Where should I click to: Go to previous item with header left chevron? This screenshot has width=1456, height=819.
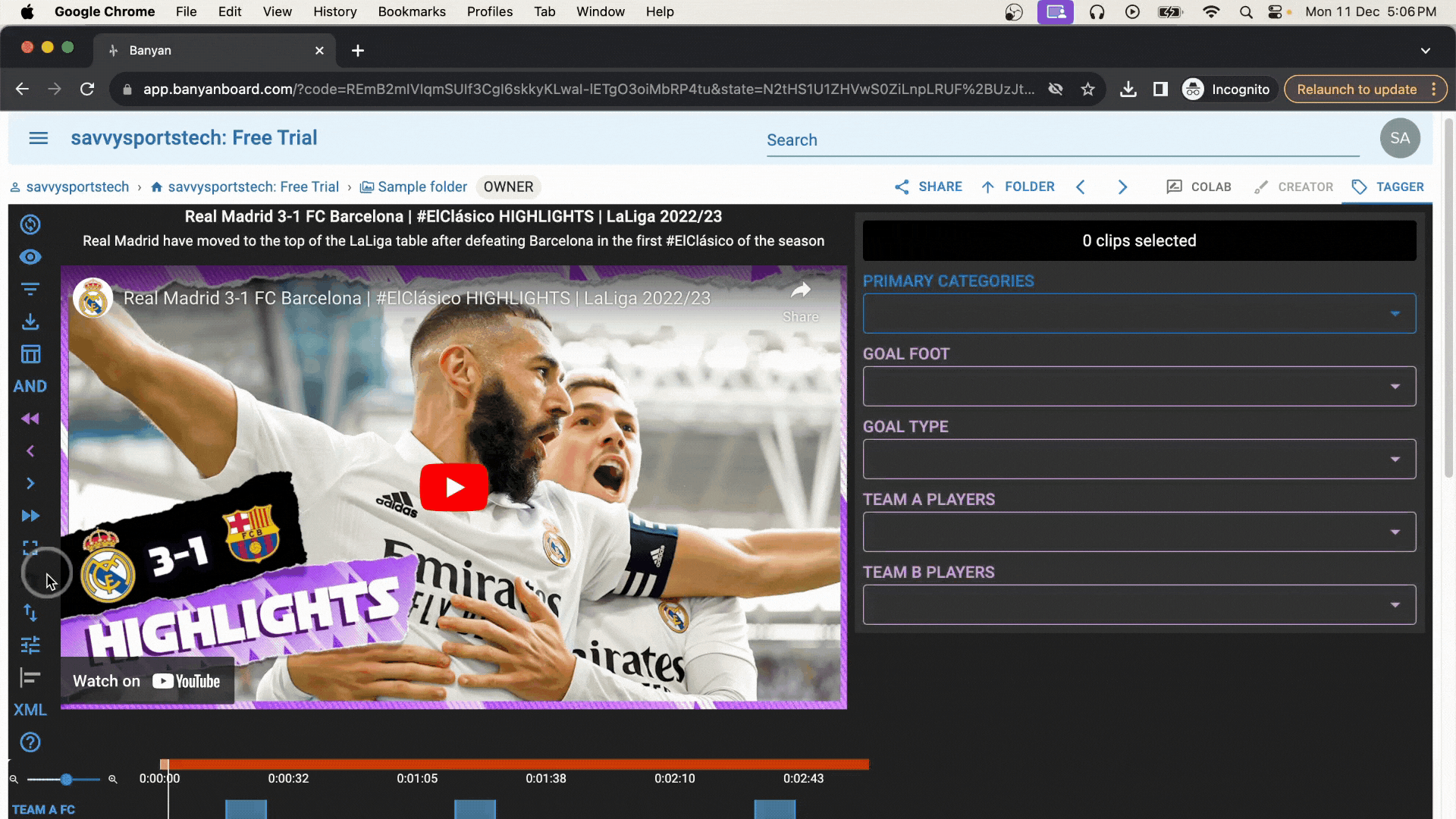[x=1081, y=187]
